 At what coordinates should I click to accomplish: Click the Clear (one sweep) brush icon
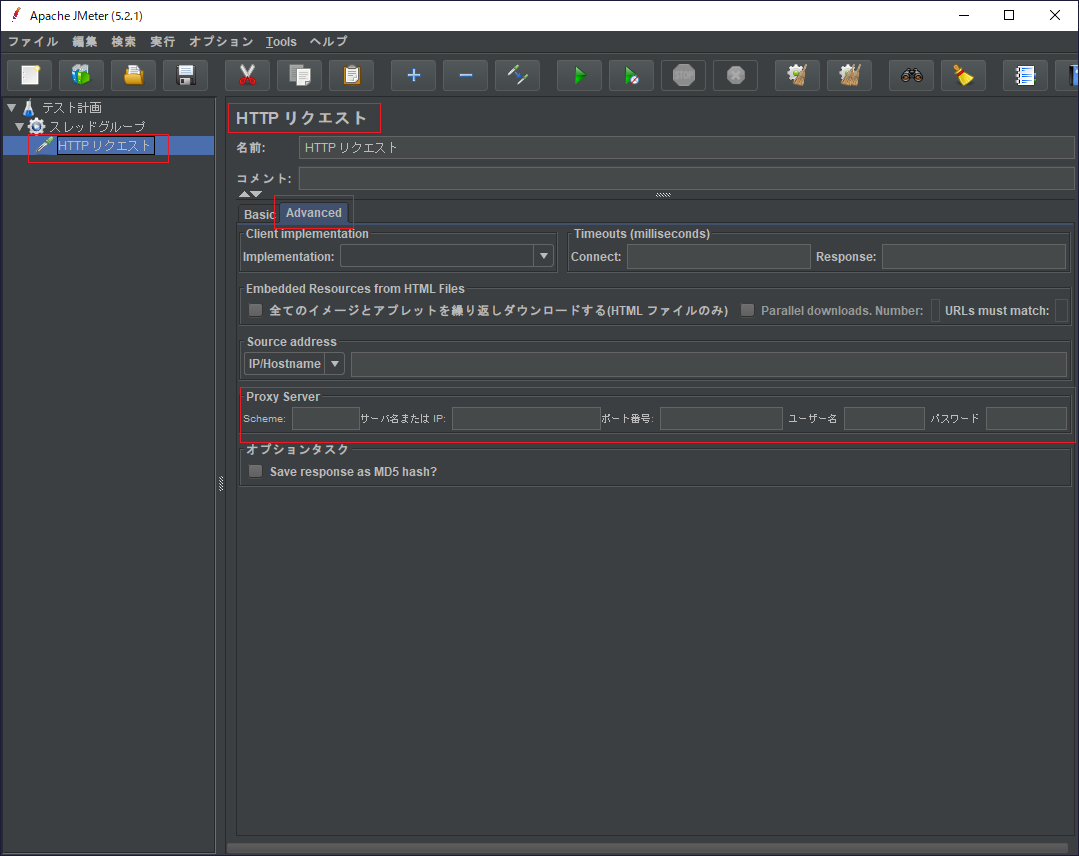(797, 74)
